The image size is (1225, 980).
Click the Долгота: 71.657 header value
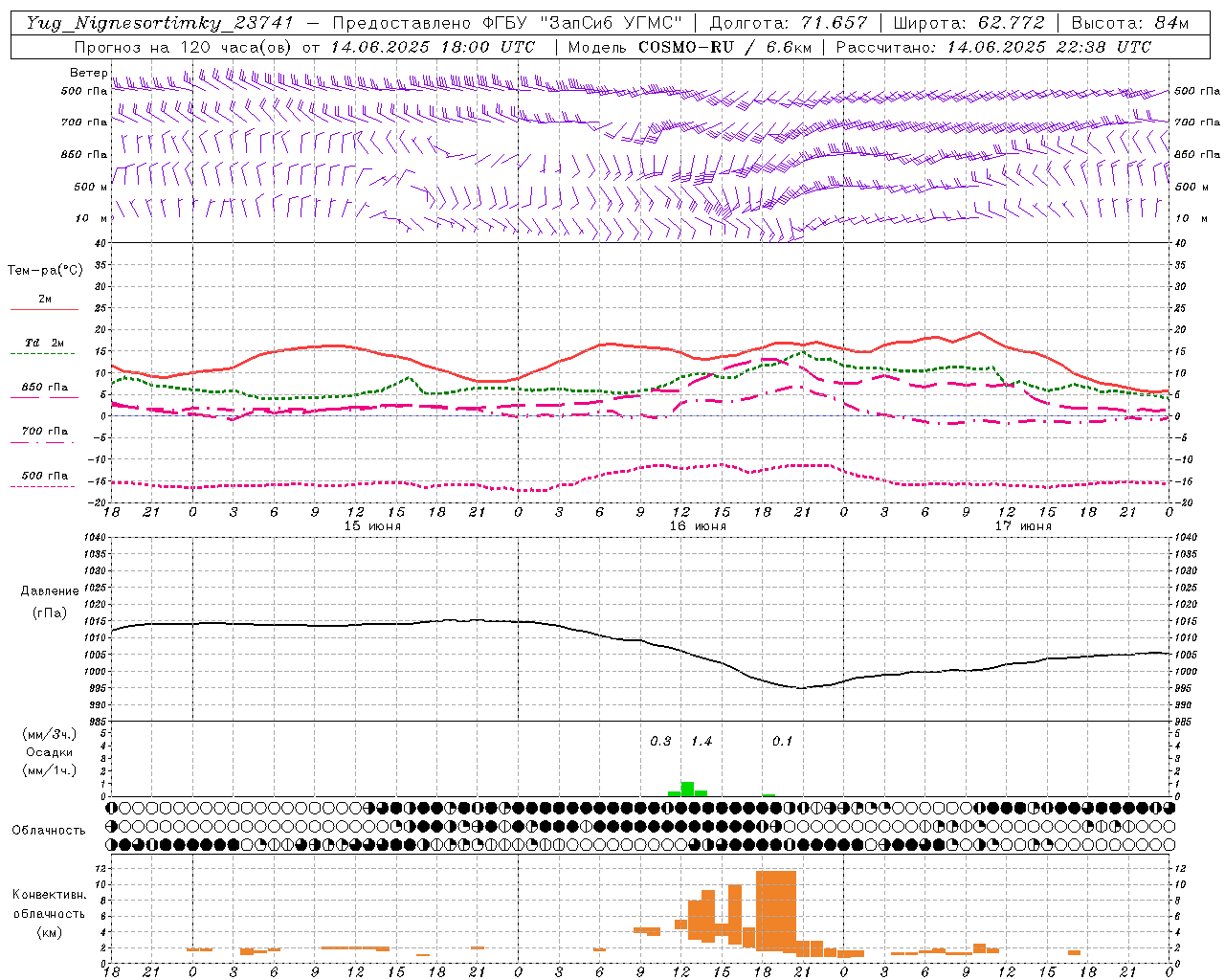(789, 23)
